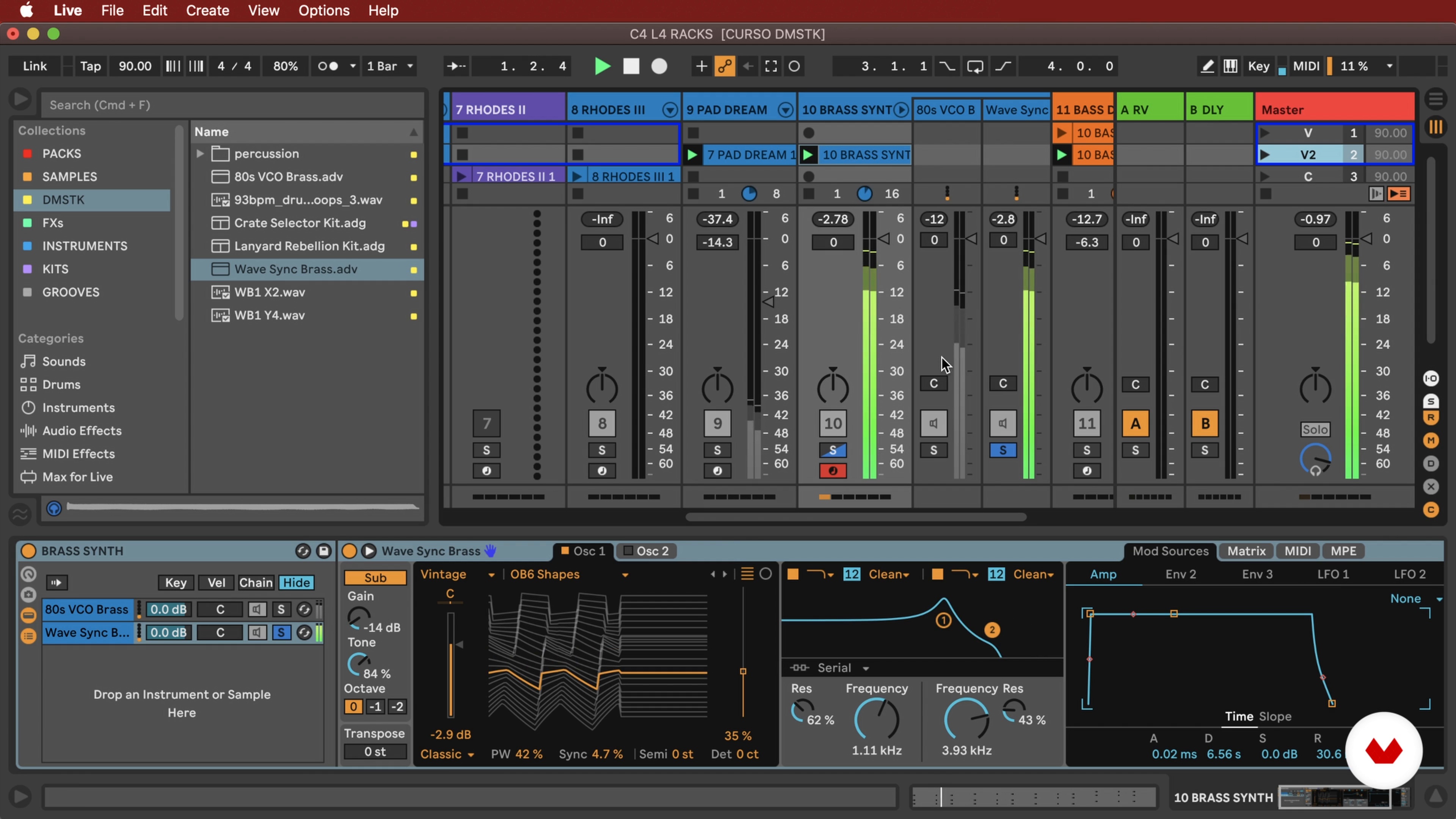Toggle the Automation Arm link icon
1456x819 pixels.
pos(725,66)
